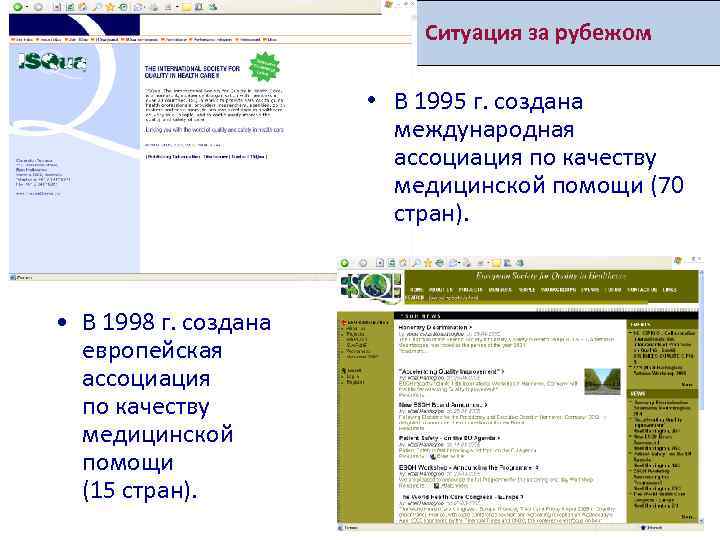Click the green Back button in the ESQH browser window
Viewport: 720px width, 540px height.
point(344,263)
